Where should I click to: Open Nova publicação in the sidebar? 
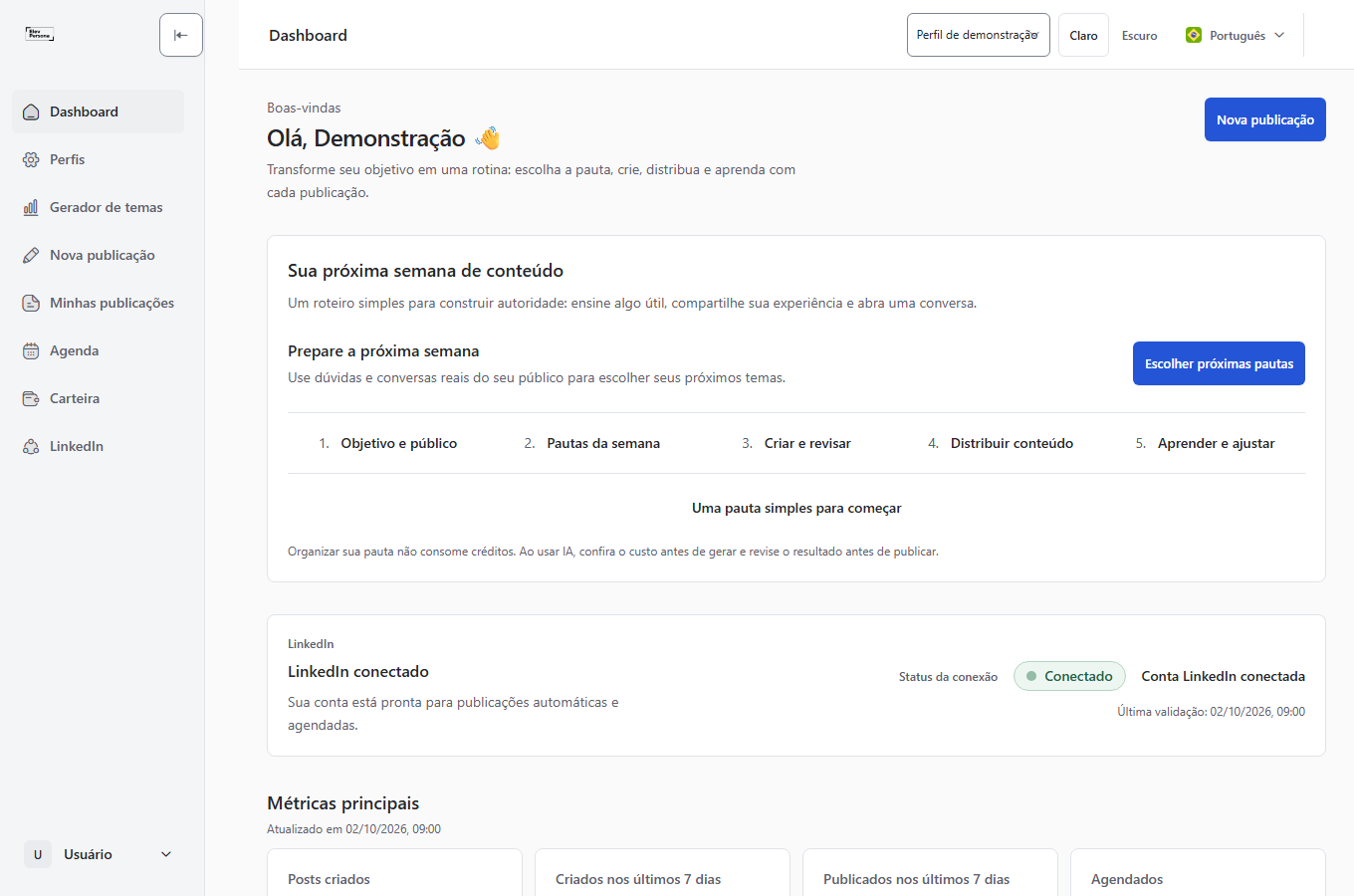pos(98,255)
